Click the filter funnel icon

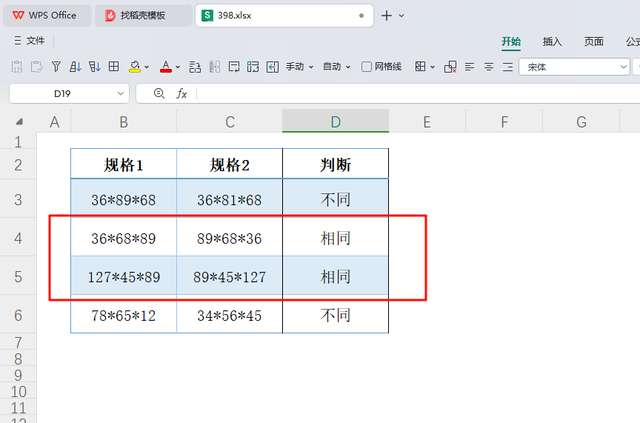pyautogui.click(x=56, y=67)
